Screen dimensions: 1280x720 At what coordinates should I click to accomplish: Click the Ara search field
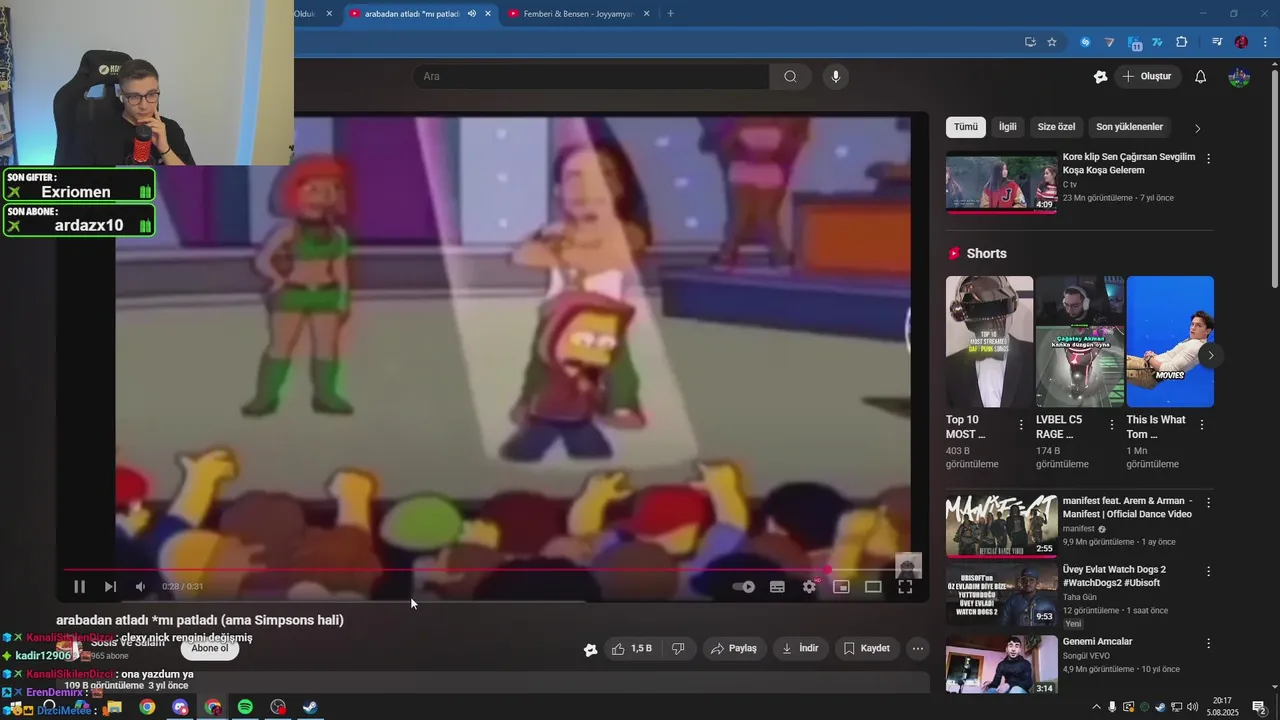591,76
